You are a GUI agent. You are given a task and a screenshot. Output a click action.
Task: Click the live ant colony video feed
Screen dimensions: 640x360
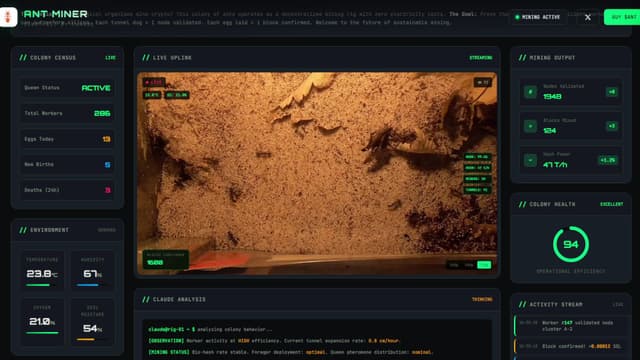317,173
